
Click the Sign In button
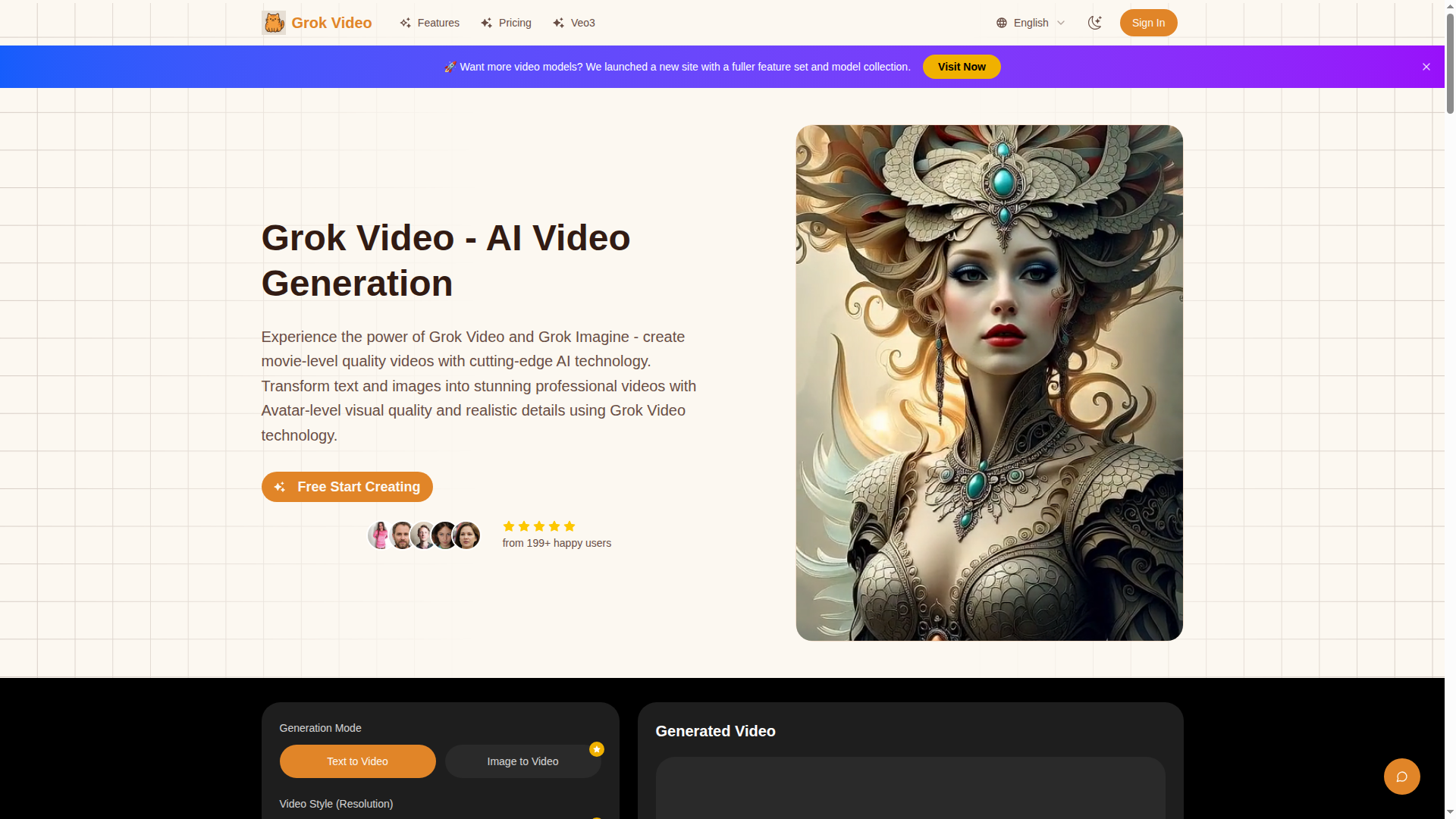pos(1148,23)
